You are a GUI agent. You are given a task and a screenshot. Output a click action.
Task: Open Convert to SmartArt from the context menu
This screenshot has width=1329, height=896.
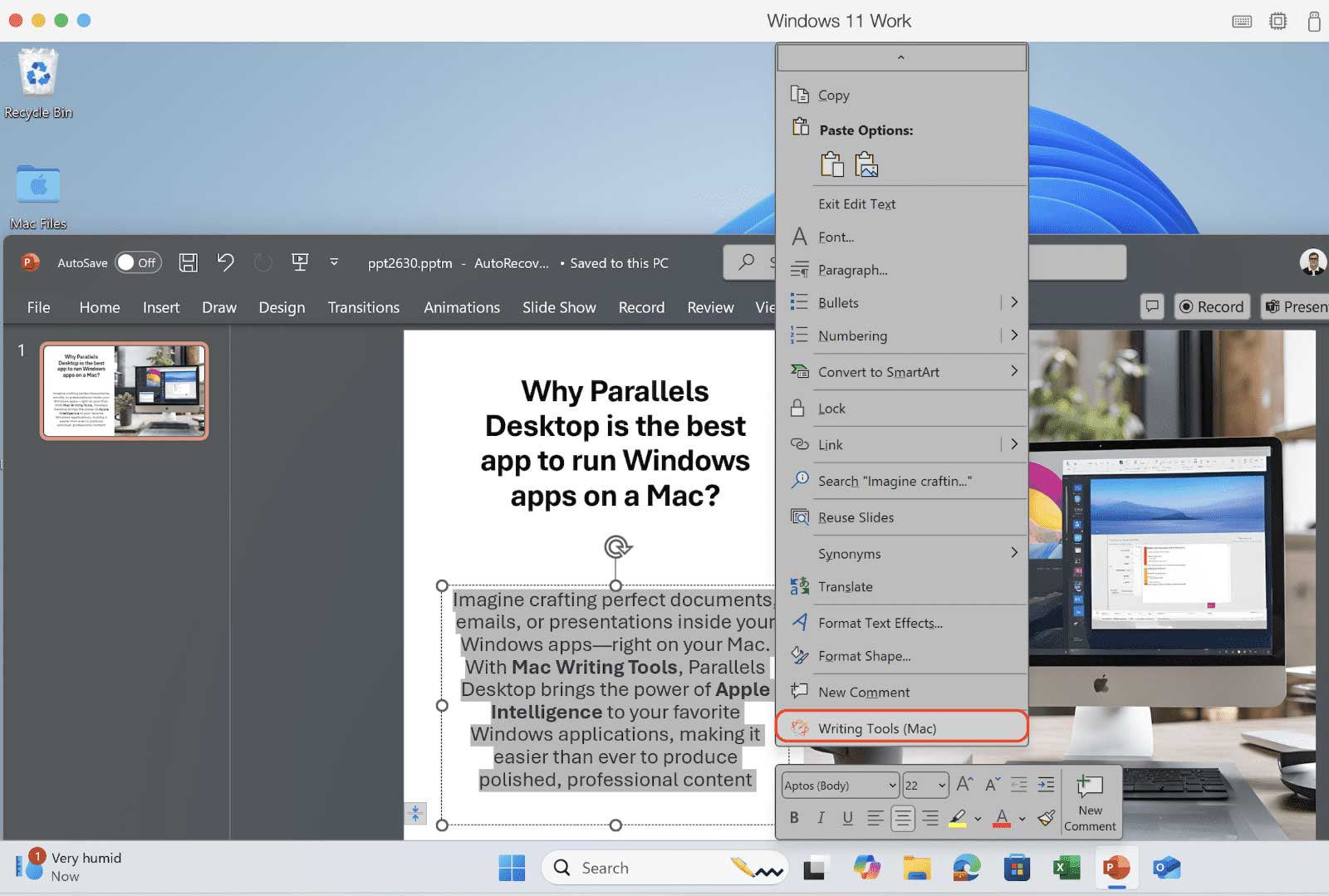pos(879,371)
